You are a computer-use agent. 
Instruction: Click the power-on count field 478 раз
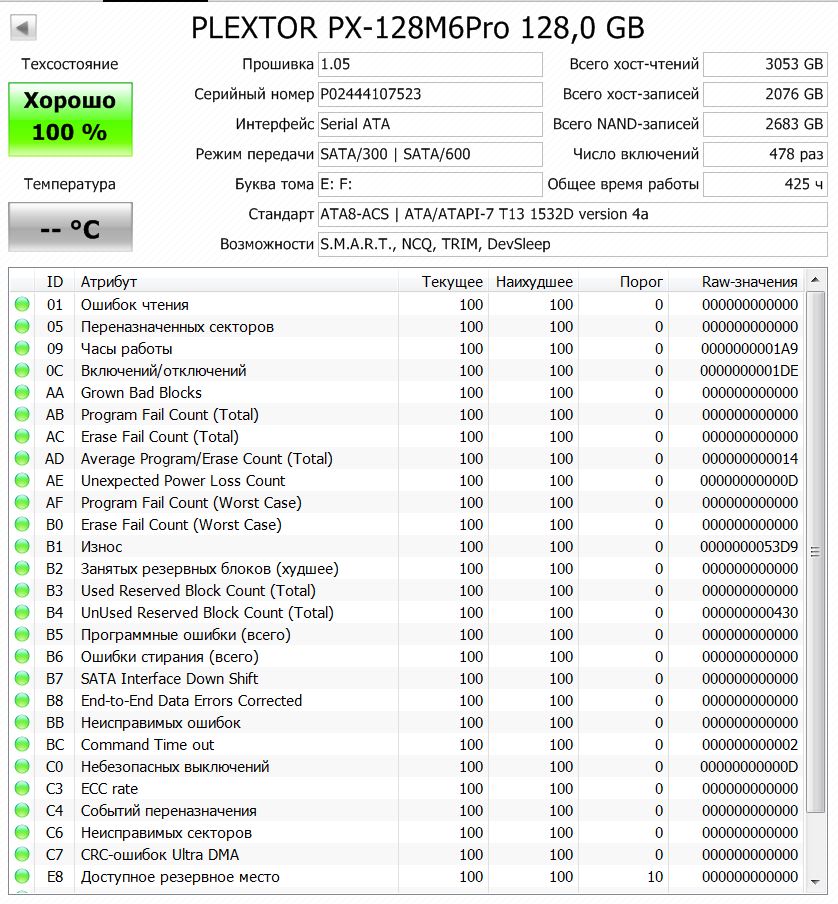point(765,155)
